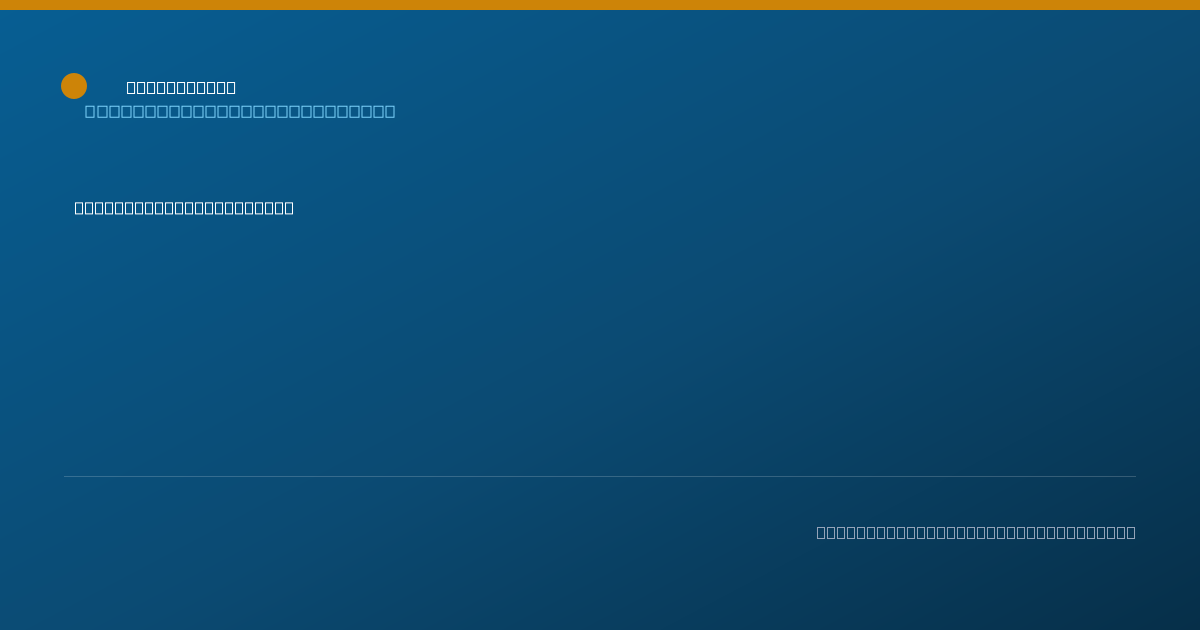Click the middle of the white body text
The image size is (1200, 630).
[x=184, y=208]
